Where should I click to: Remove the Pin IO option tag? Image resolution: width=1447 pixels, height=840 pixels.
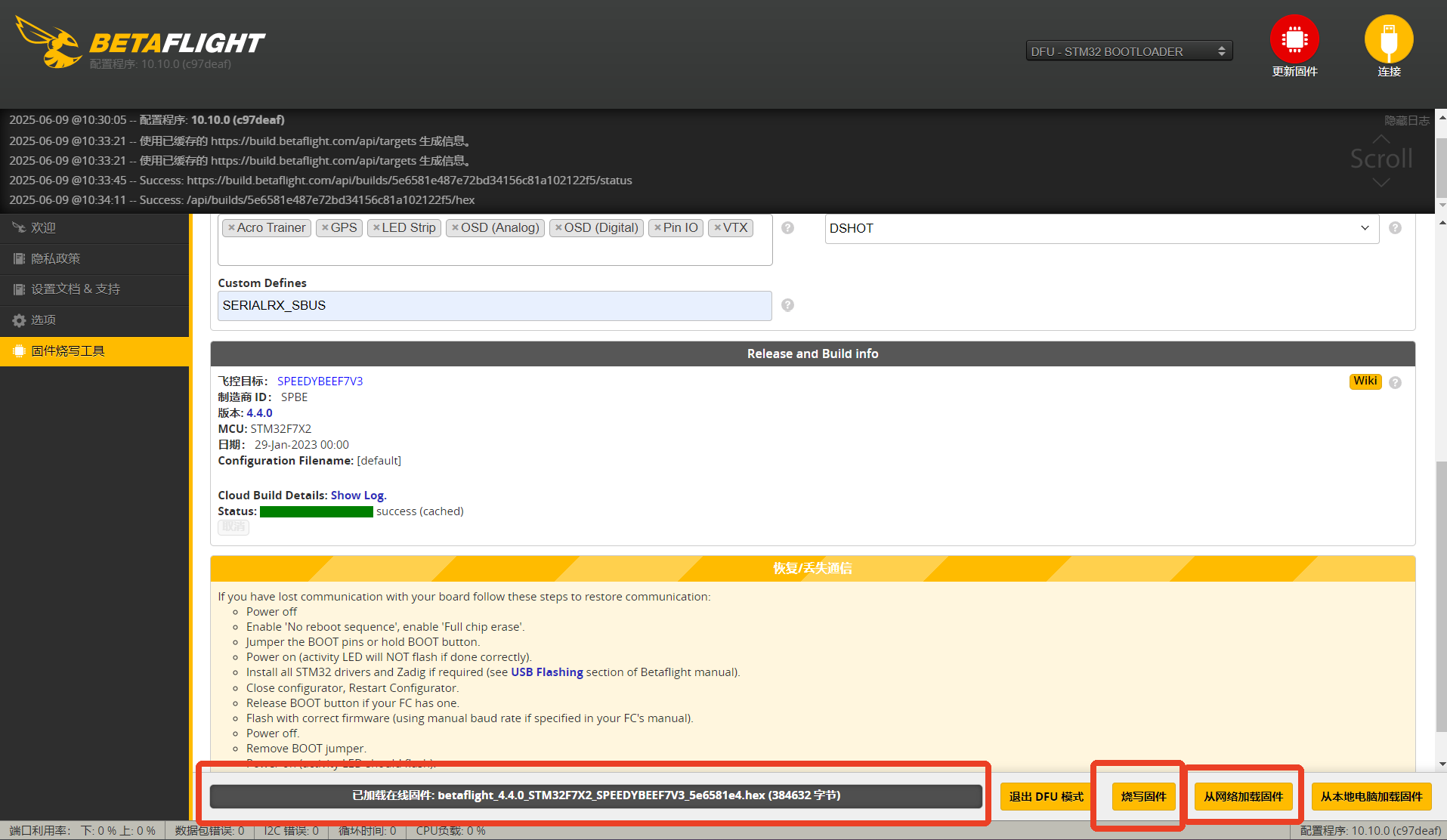click(x=657, y=228)
